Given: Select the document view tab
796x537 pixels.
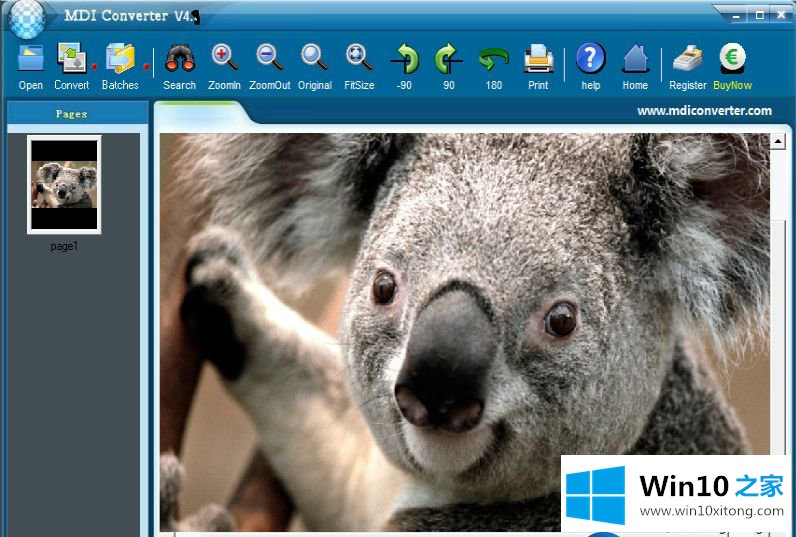Looking at the screenshot, I should click(x=203, y=114).
